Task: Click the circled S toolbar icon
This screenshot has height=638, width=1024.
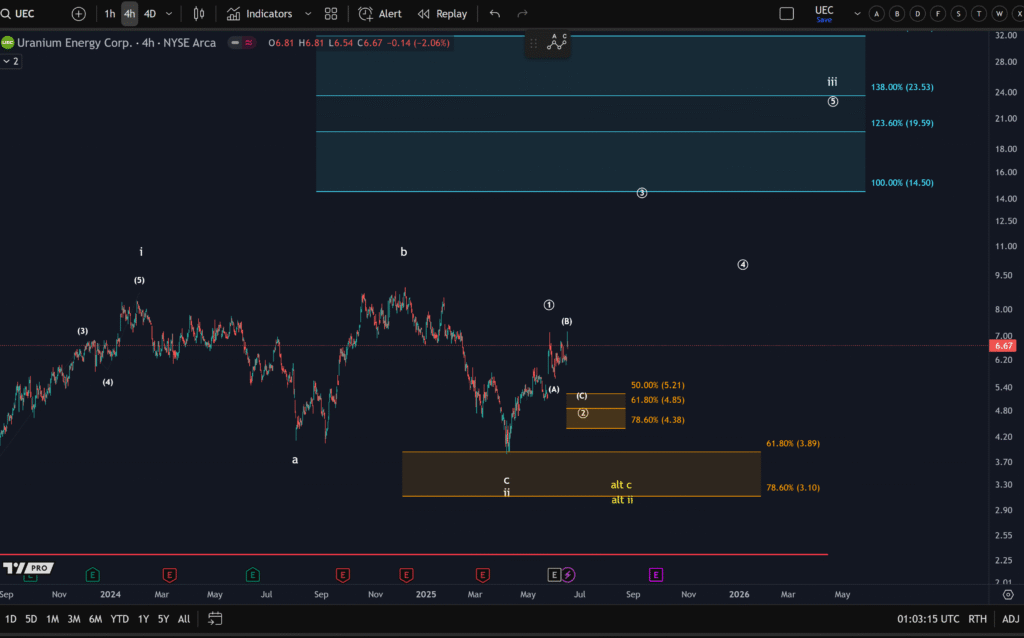Action: [x=959, y=14]
